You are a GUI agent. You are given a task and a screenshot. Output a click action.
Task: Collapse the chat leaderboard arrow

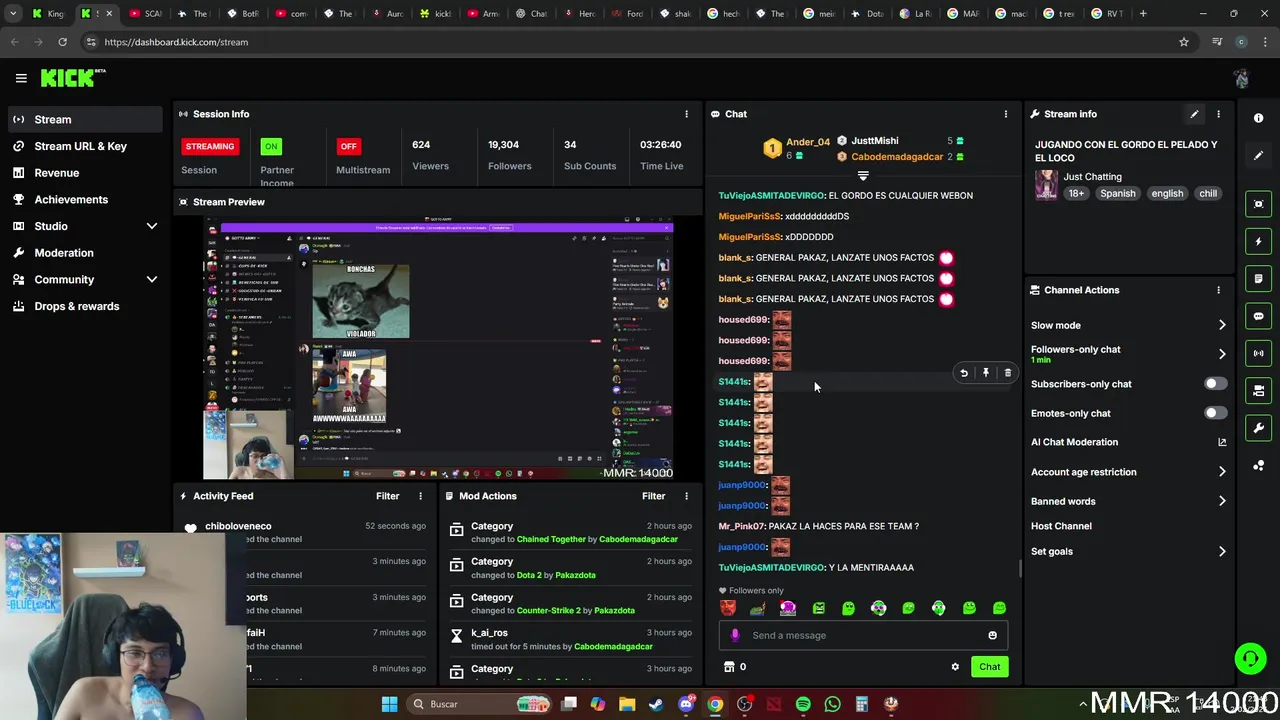tap(863, 176)
